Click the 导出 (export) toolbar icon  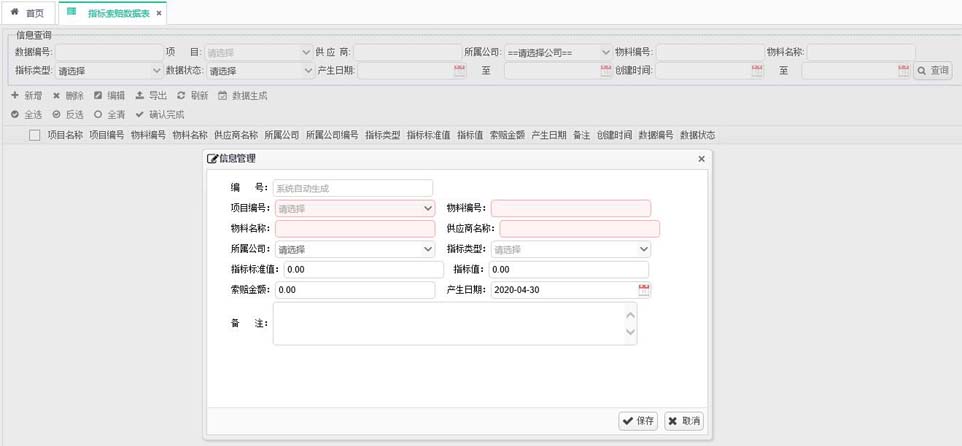pos(140,96)
